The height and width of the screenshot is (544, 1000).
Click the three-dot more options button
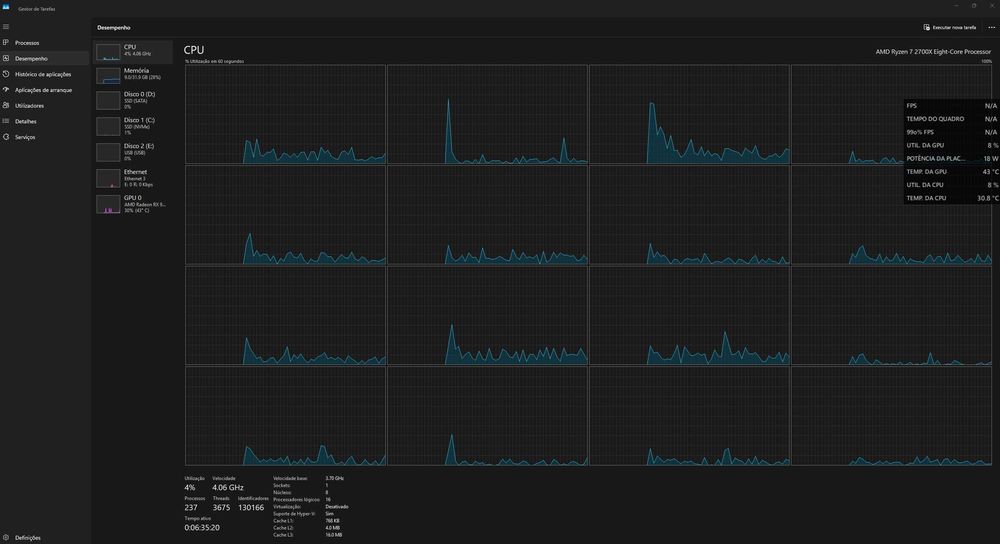[x=991, y=27]
